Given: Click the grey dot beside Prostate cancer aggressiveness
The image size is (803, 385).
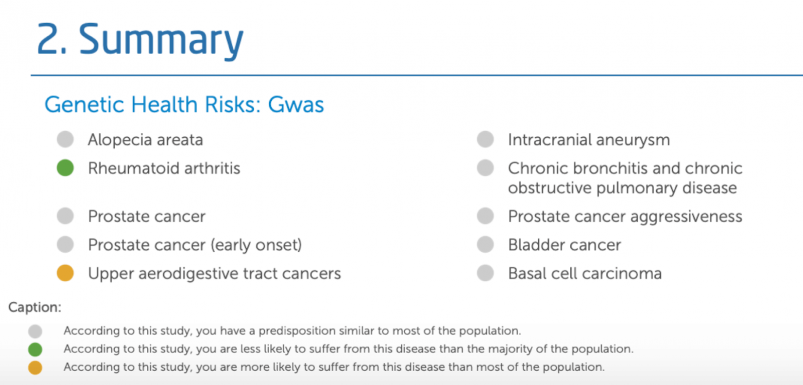Looking at the screenshot, I should 485,216.
